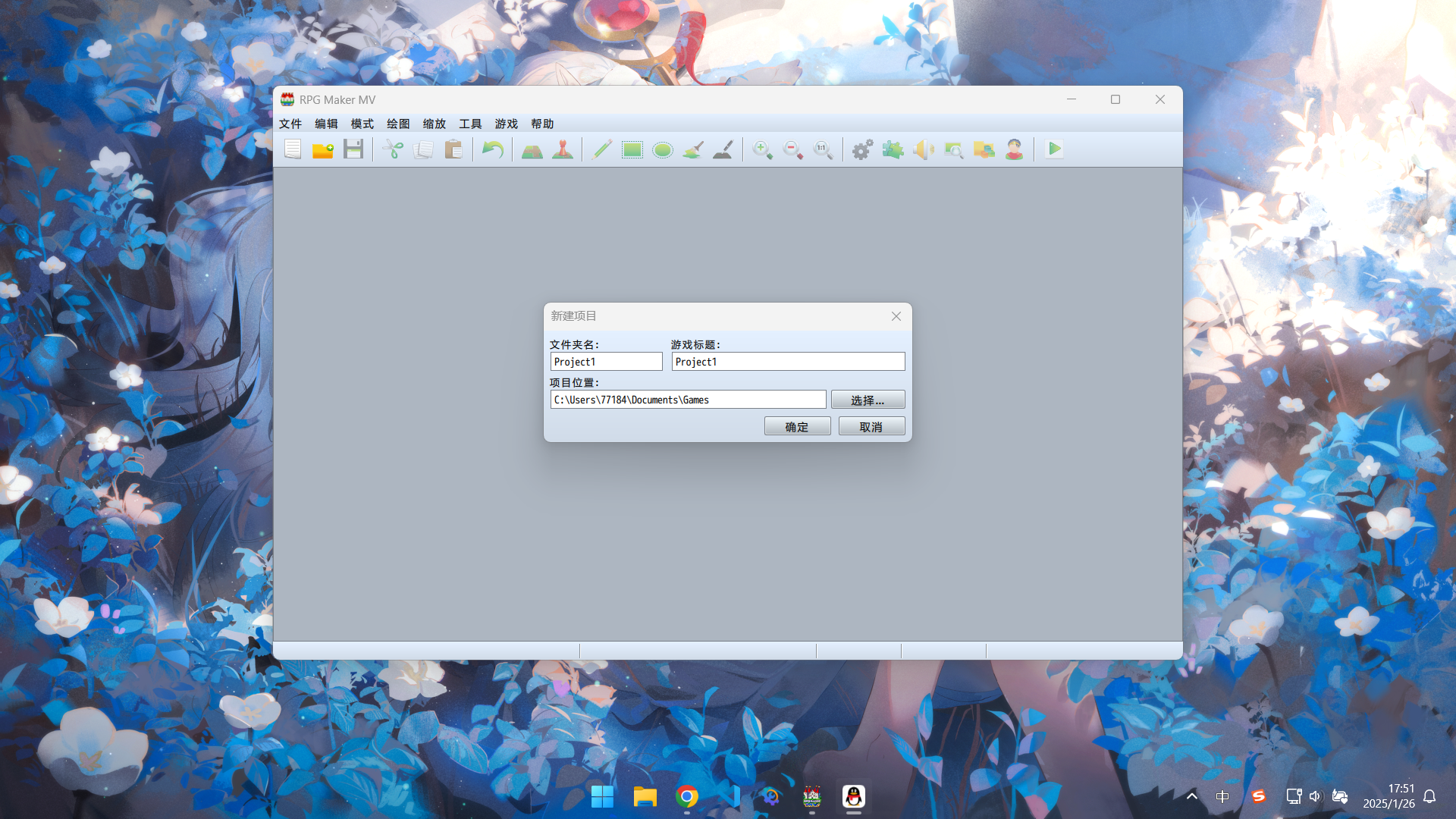Click the Zoom In magnifier icon
1456x819 pixels.
[x=762, y=149]
